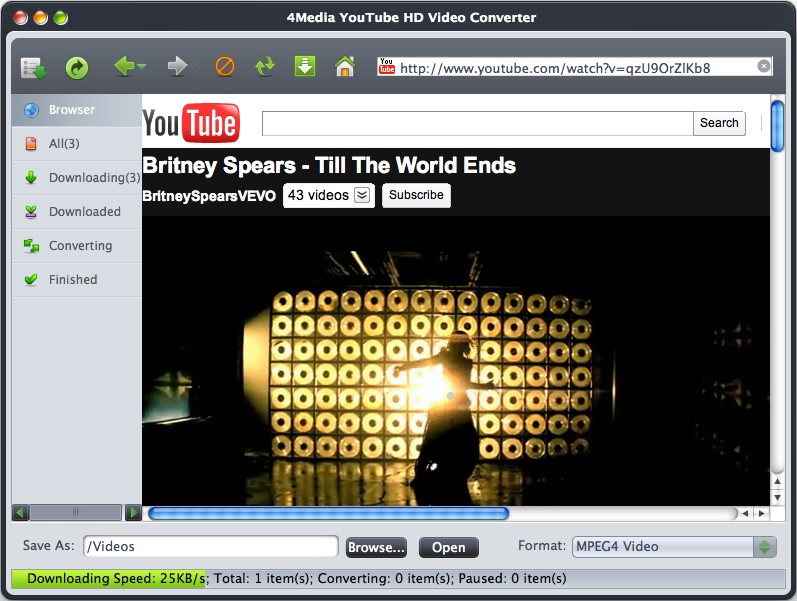
Task: Click the Paused: 0 item(s) status text
Action: click(512, 579)
